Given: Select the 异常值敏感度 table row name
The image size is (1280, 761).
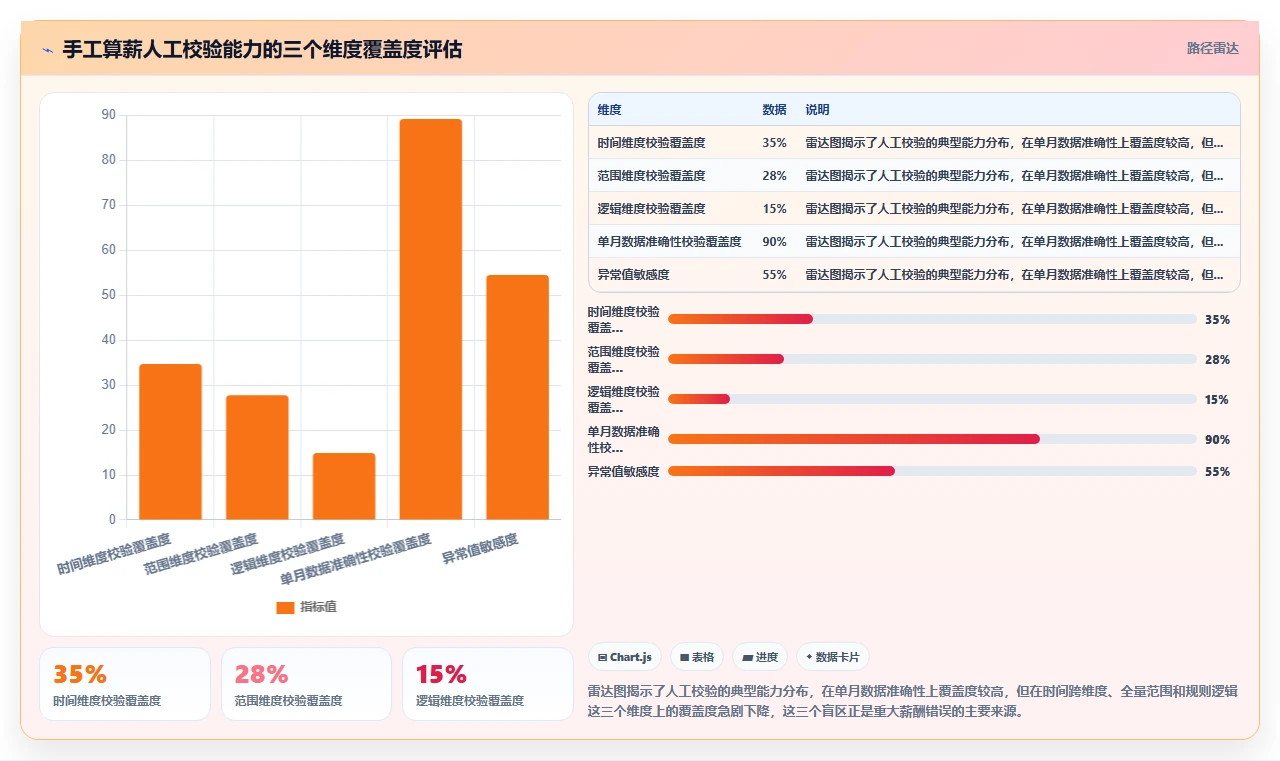Looking at the screenshot, I should 633,275.
